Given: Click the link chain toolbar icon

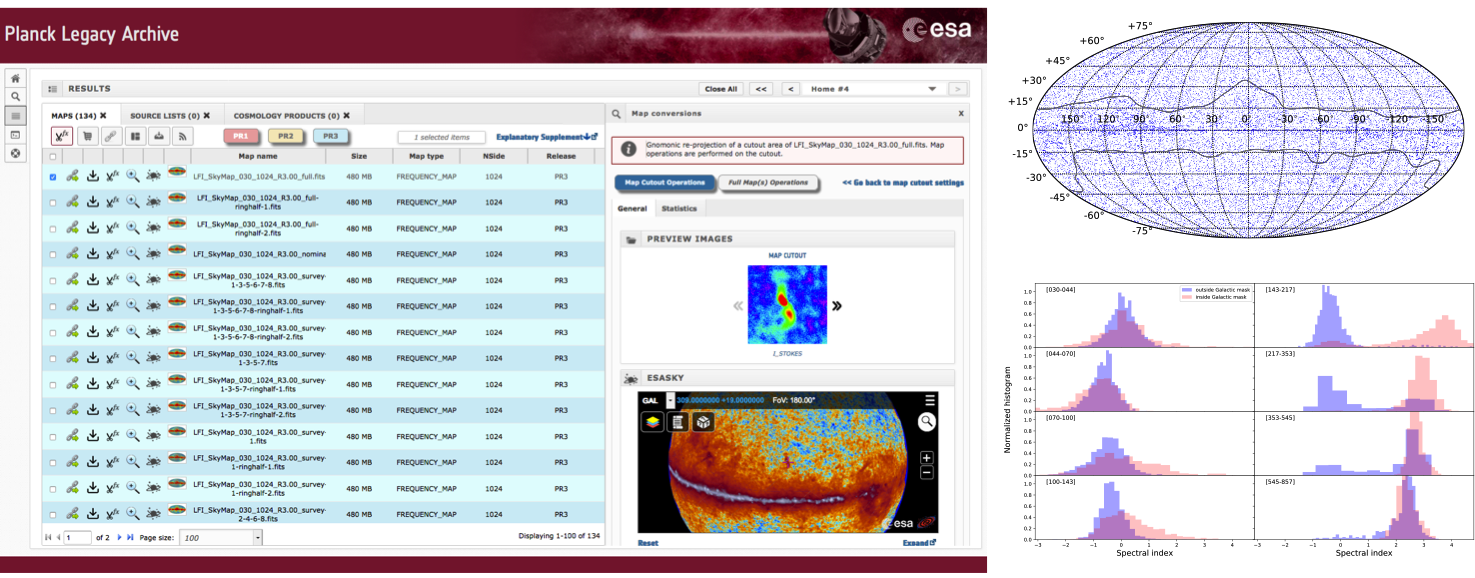Looking at the screenshot, I should pos(111,136).
